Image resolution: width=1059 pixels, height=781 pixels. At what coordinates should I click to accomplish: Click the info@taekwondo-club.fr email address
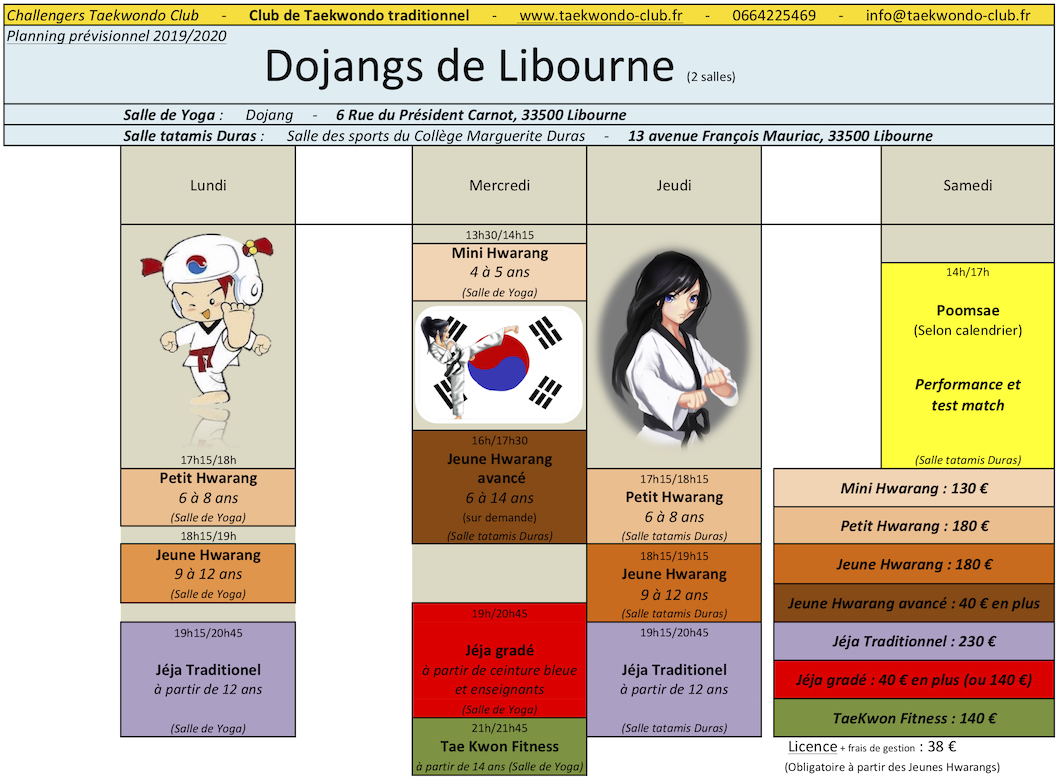click(x=947, y=15)
